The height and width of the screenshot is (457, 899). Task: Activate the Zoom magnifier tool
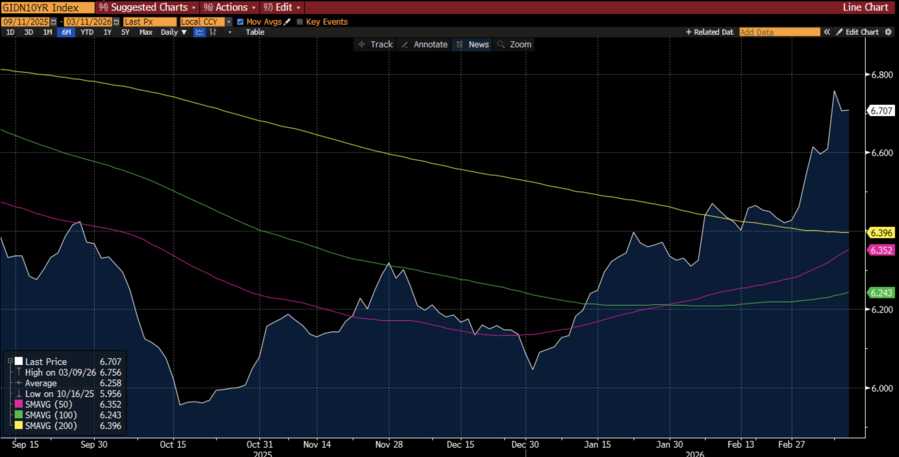pyautogui.click(x=514, y=44)
